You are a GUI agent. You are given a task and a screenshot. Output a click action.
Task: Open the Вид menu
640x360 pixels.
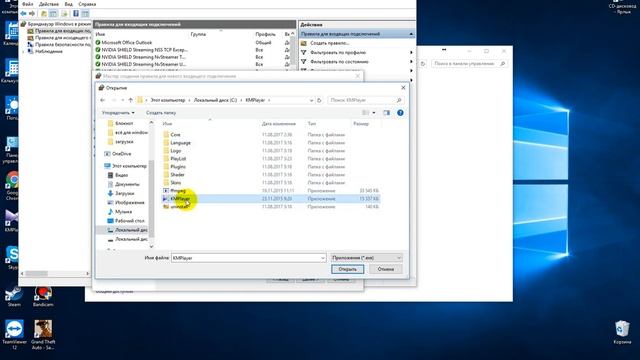pos(69,4)
